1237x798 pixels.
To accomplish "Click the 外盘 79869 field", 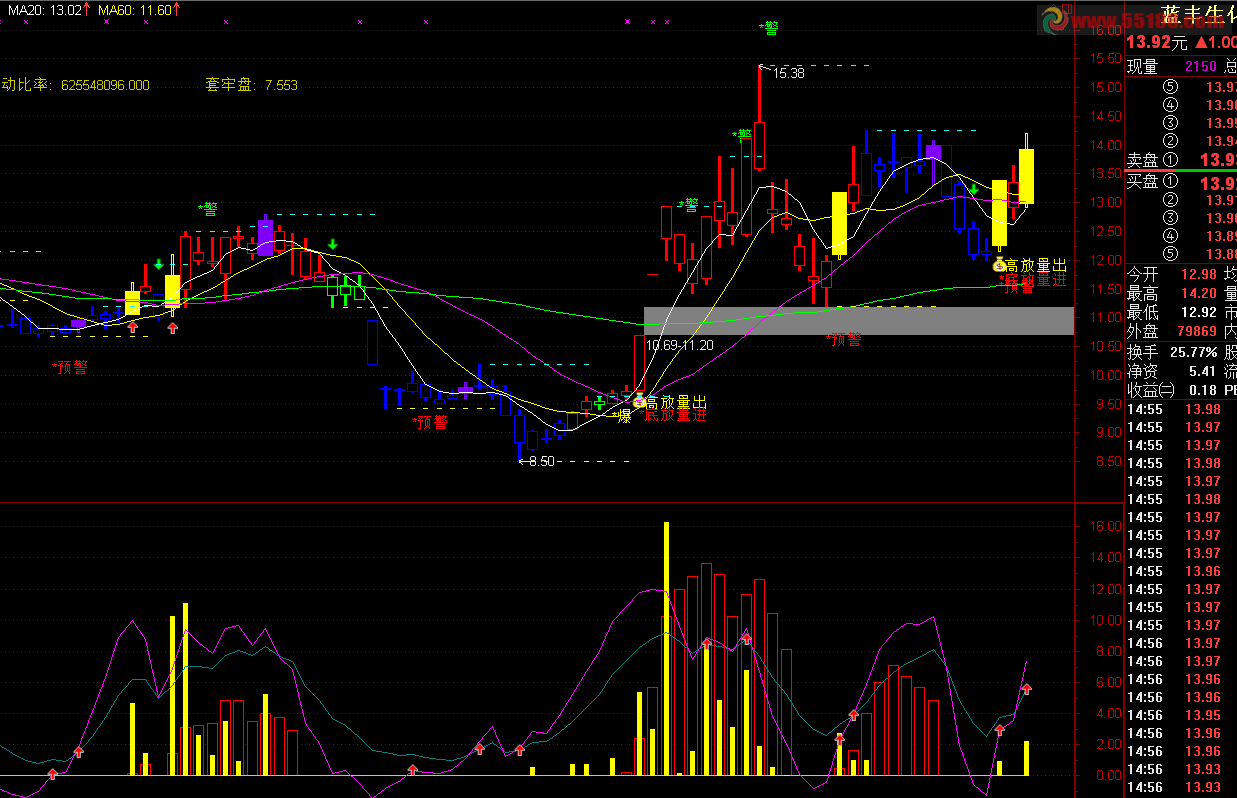I will (1172, 331).
